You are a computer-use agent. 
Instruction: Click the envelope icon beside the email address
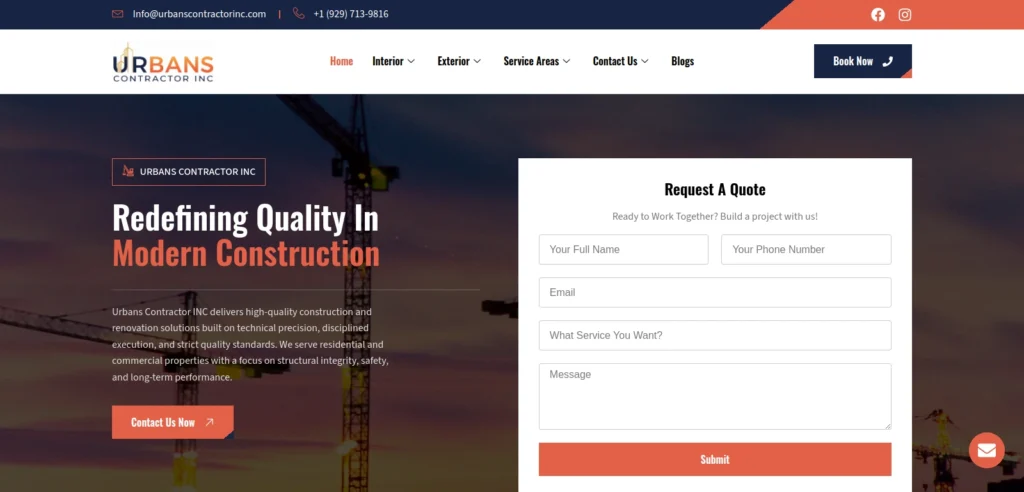click(118, 14)
